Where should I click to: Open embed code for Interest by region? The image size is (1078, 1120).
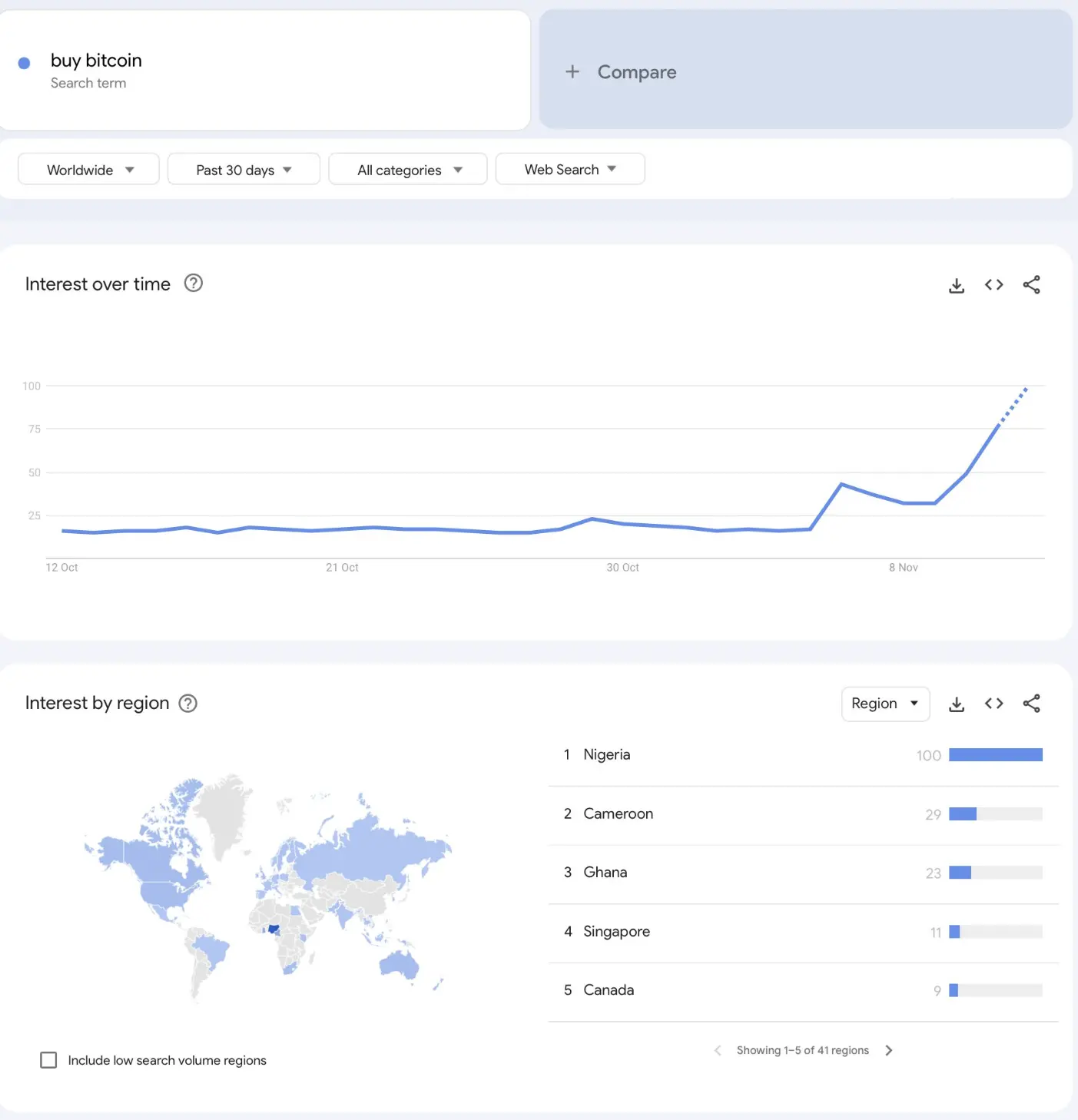993,704
